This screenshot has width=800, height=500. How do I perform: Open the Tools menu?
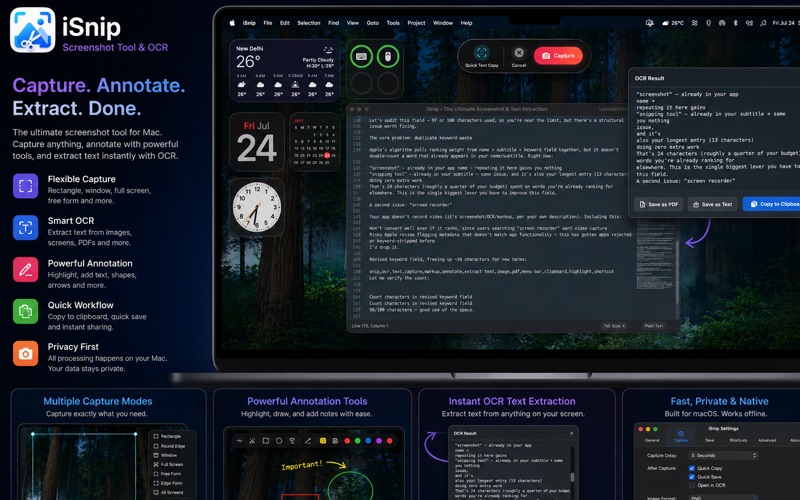pyautogui.click(x=393, y=23)
